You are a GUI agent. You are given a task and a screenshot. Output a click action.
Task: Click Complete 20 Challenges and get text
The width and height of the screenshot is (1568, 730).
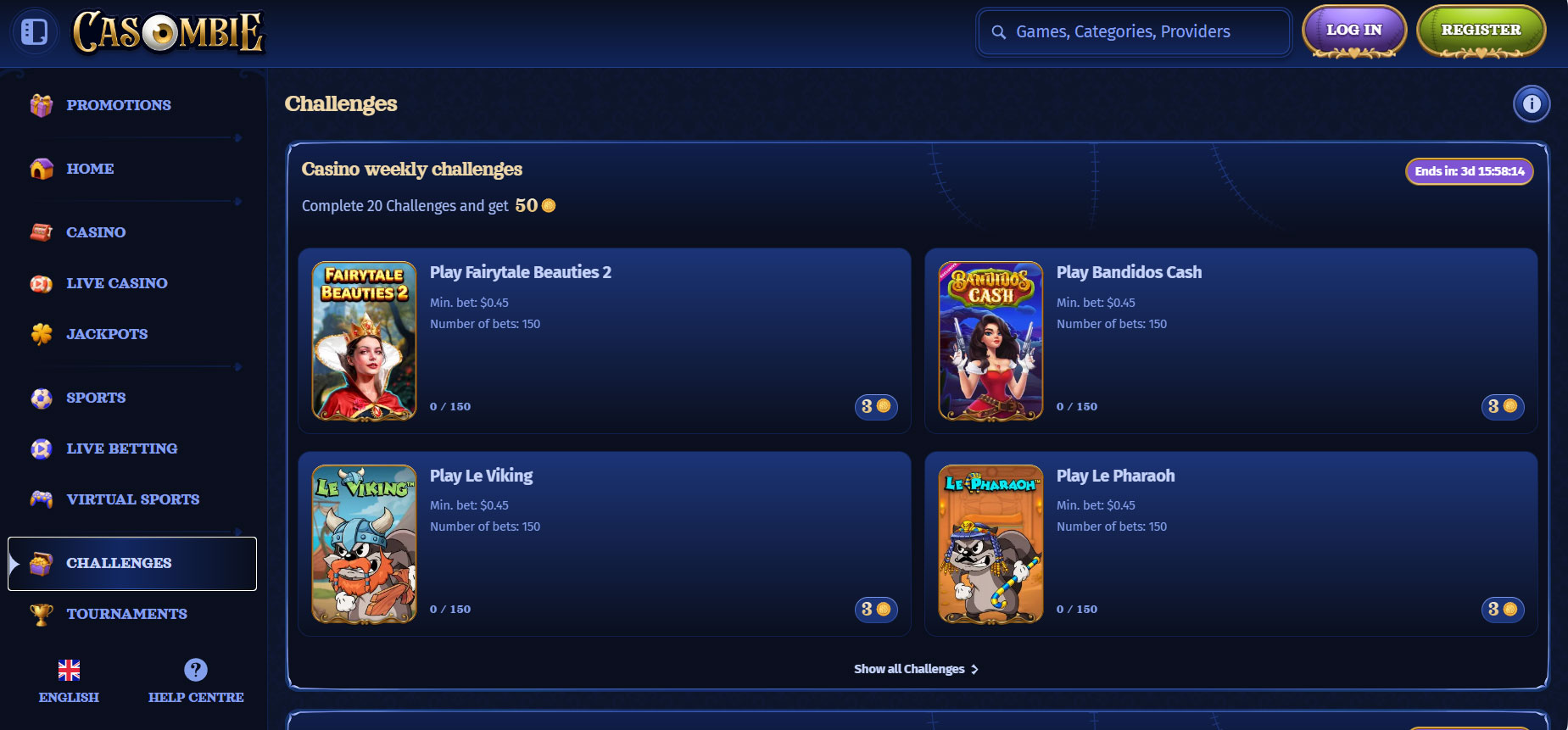pyautogui.click(x=405, y=206)
